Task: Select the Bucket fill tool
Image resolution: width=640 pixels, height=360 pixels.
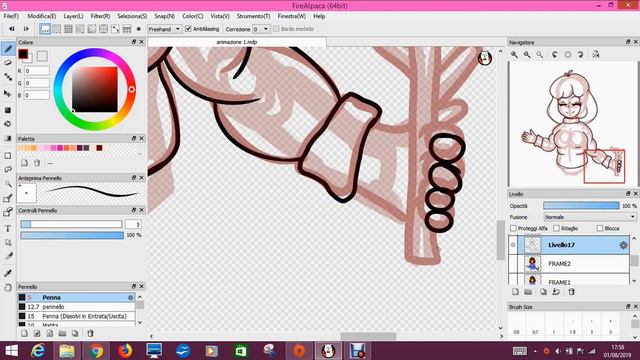Action: click(8, 124)
